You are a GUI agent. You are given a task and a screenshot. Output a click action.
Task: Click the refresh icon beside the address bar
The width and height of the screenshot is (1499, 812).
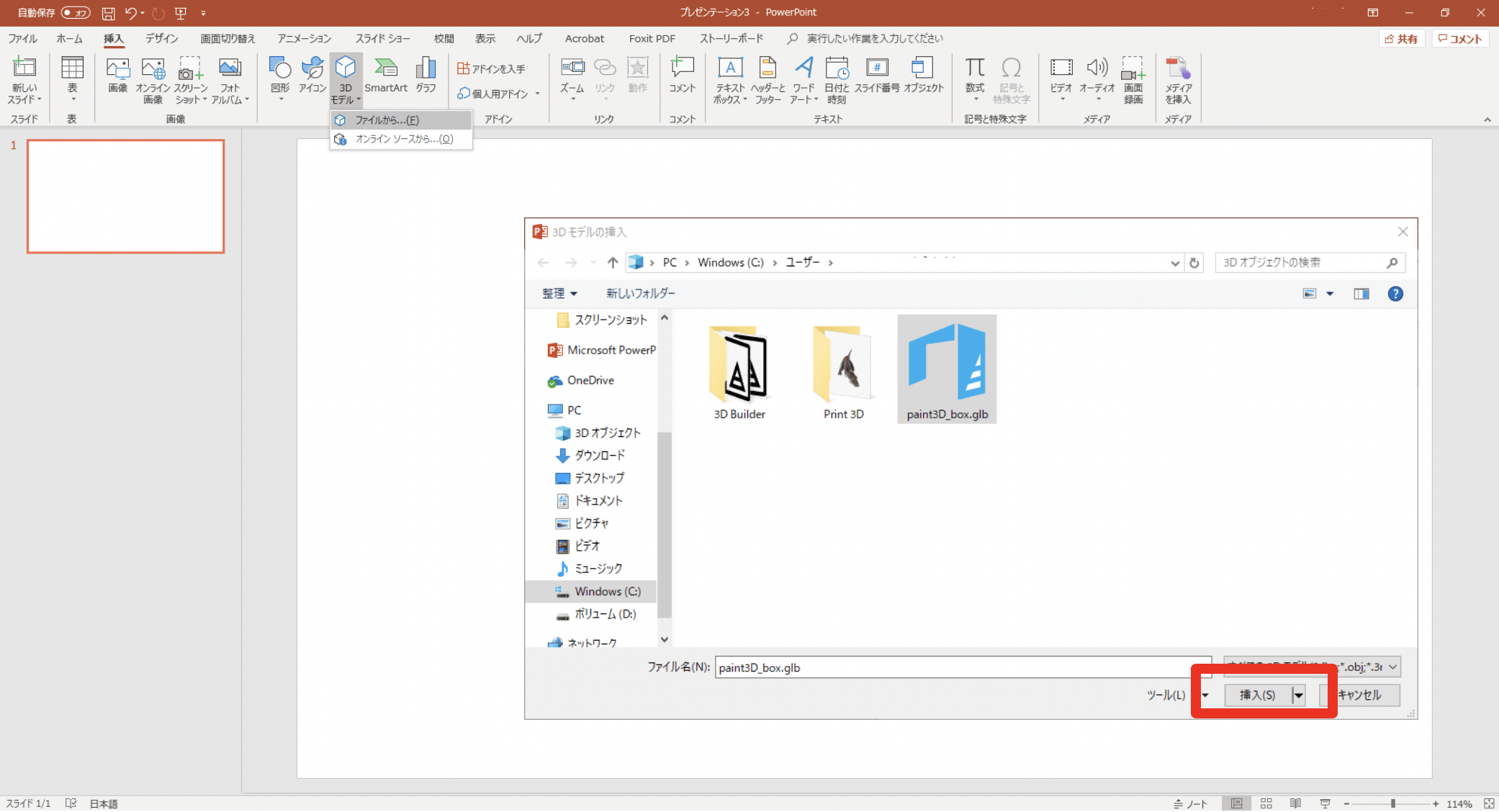tap(1194, 263)
